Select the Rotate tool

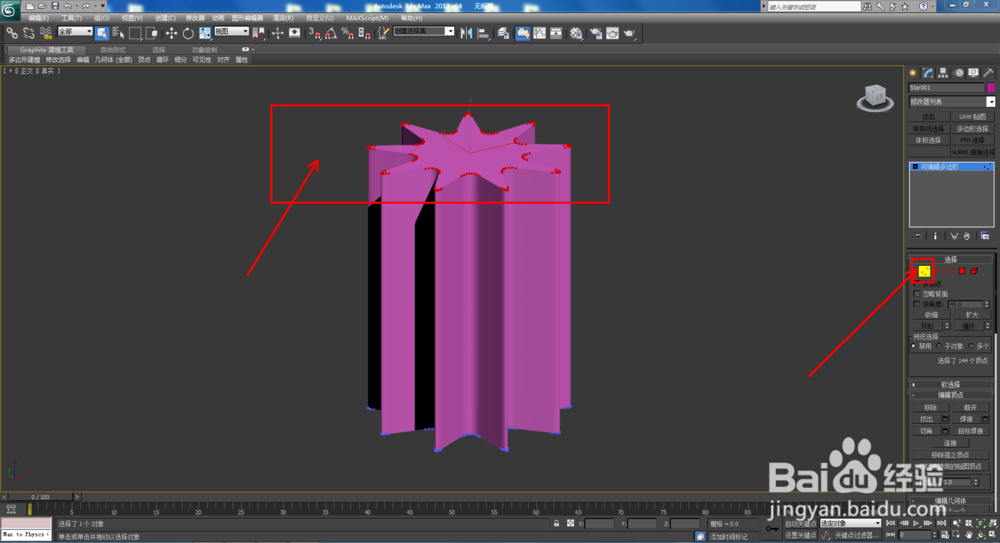point(188,33)
